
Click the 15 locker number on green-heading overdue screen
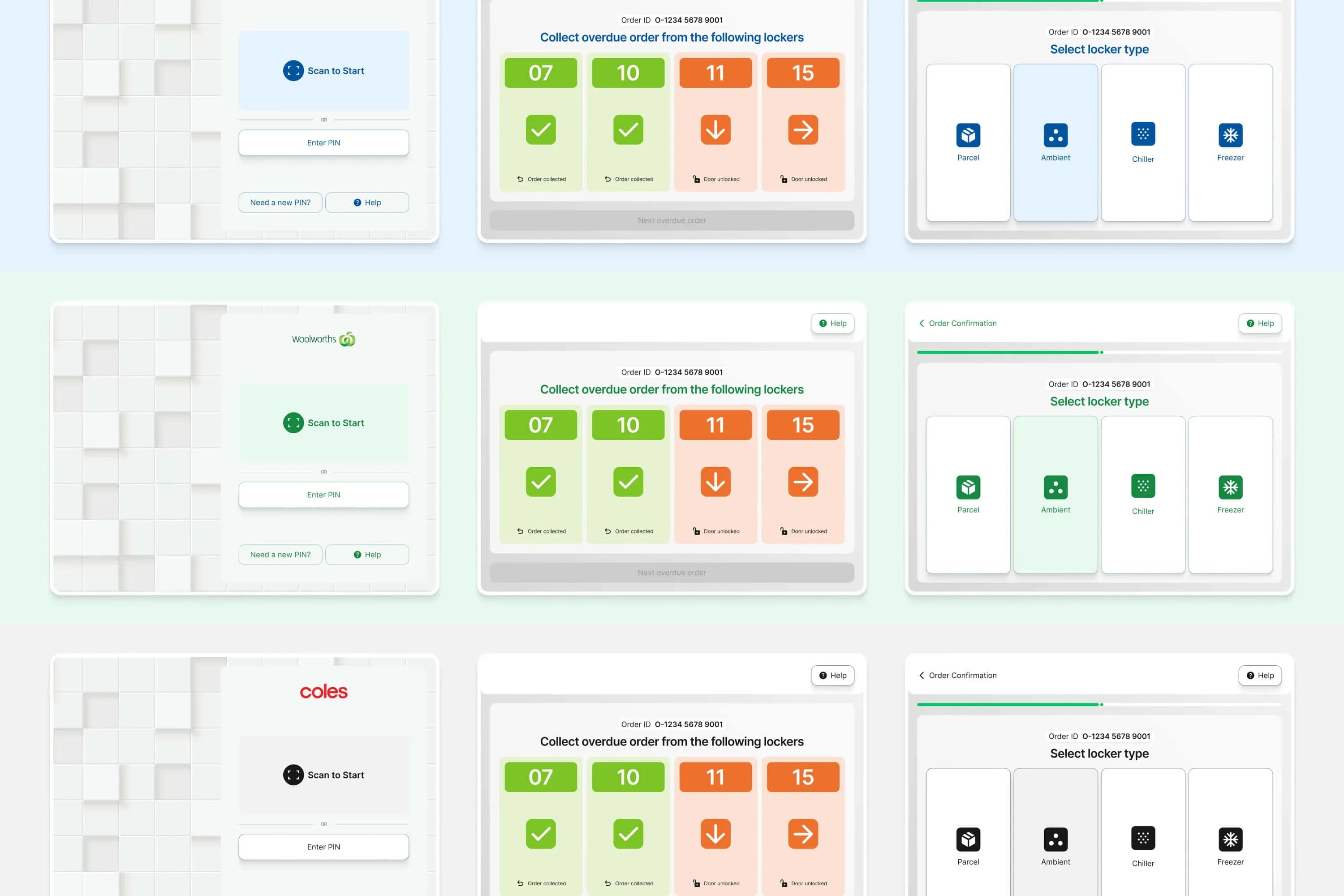click(x=803, y=425)
